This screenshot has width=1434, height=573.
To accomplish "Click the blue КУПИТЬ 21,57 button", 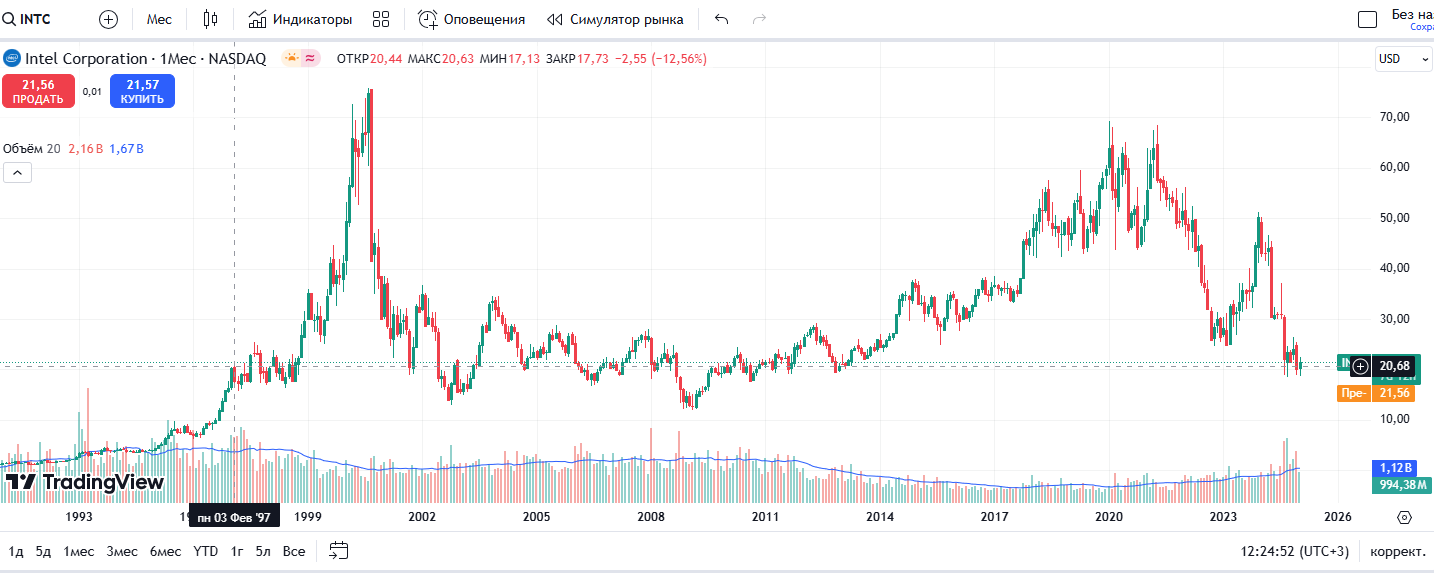I will coord(142,91).
